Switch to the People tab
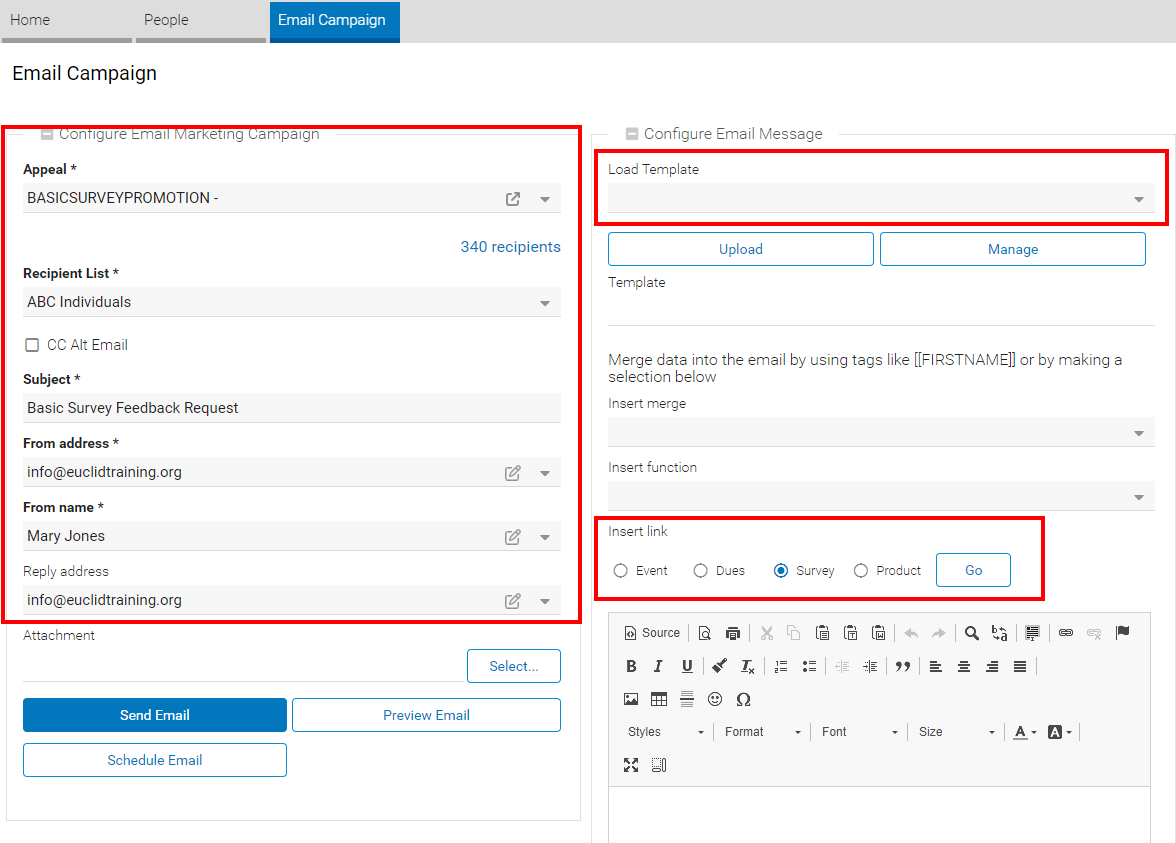This screenshot has height=843, width=1176. point(201,21)
